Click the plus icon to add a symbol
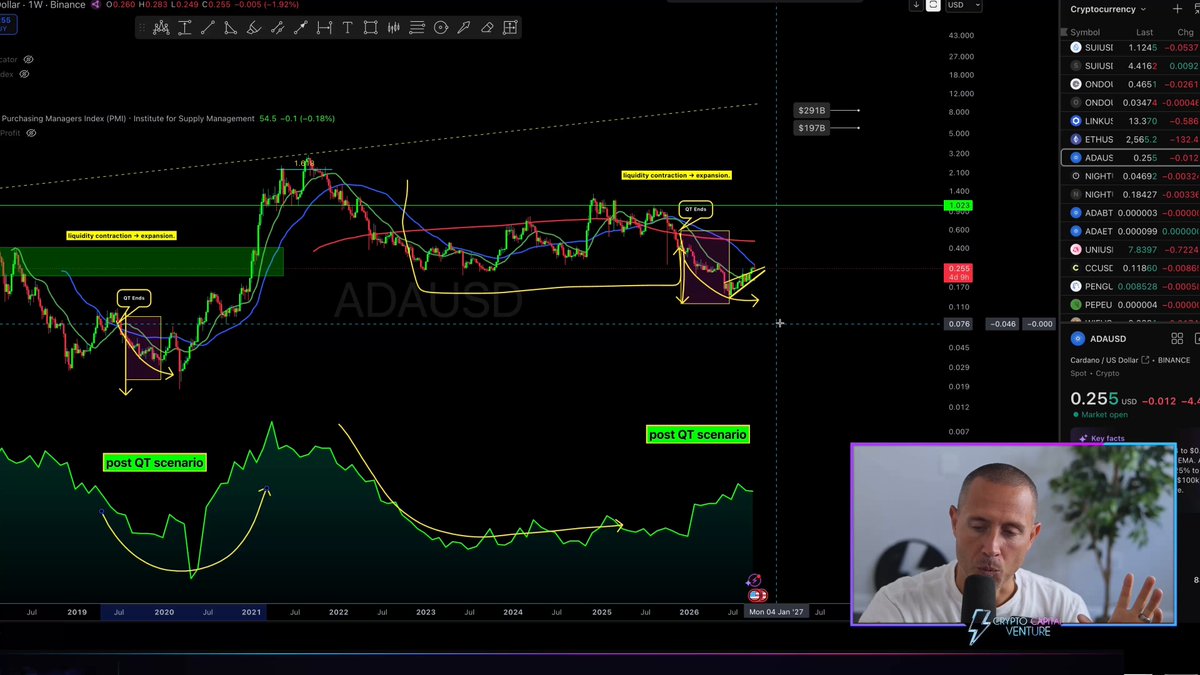 coord(1177,10)
